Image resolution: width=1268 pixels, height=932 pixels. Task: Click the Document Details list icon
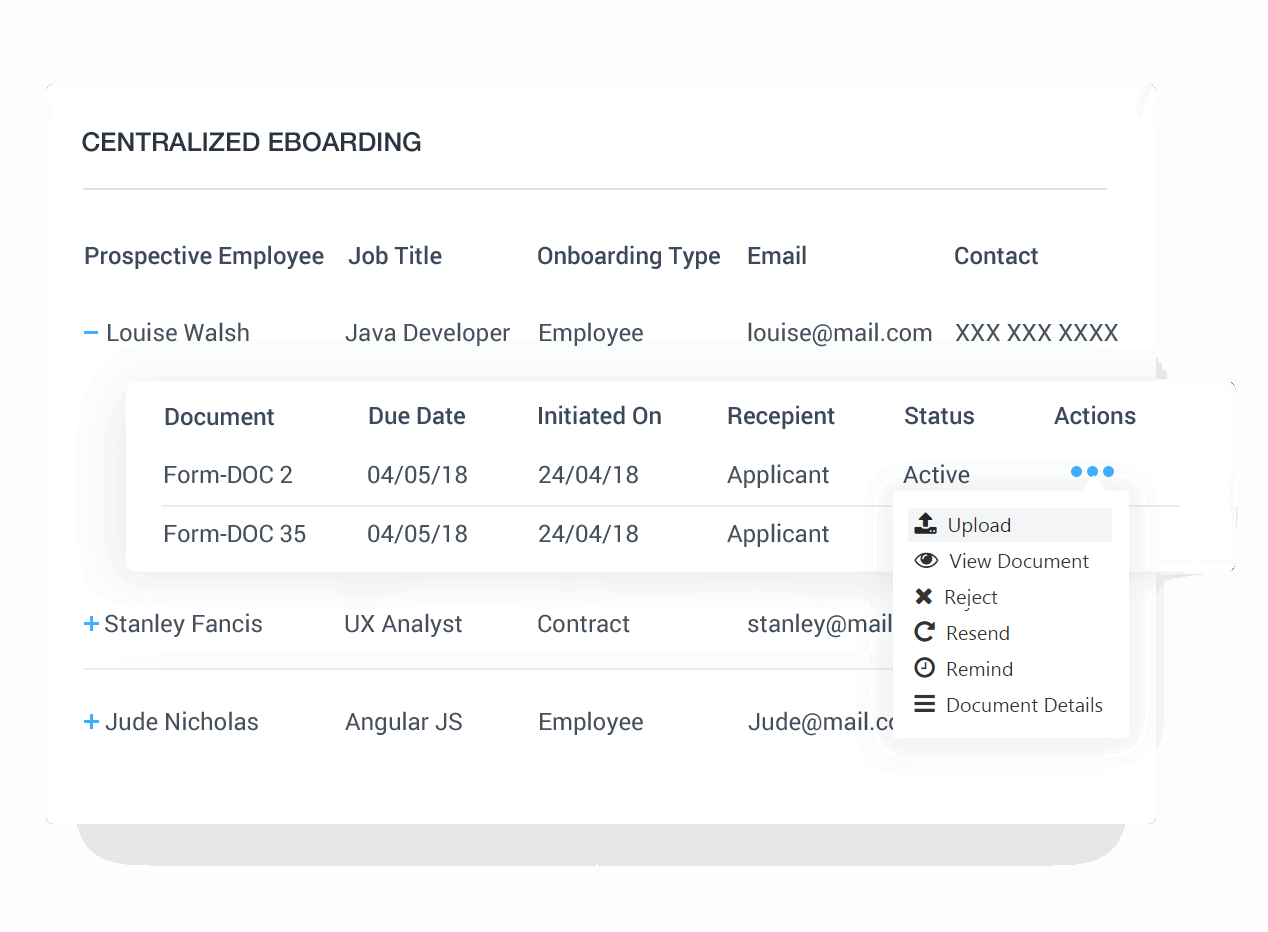(925, 704)
